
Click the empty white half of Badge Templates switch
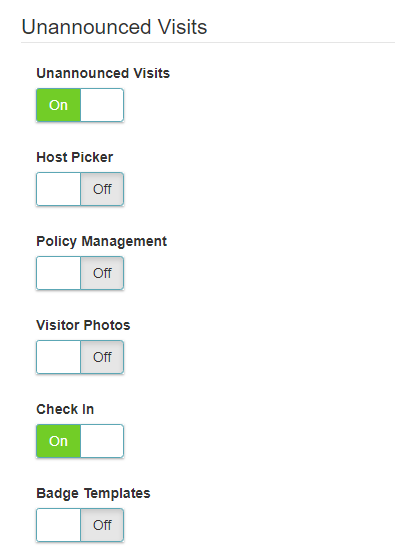click(x=59, y=525)
